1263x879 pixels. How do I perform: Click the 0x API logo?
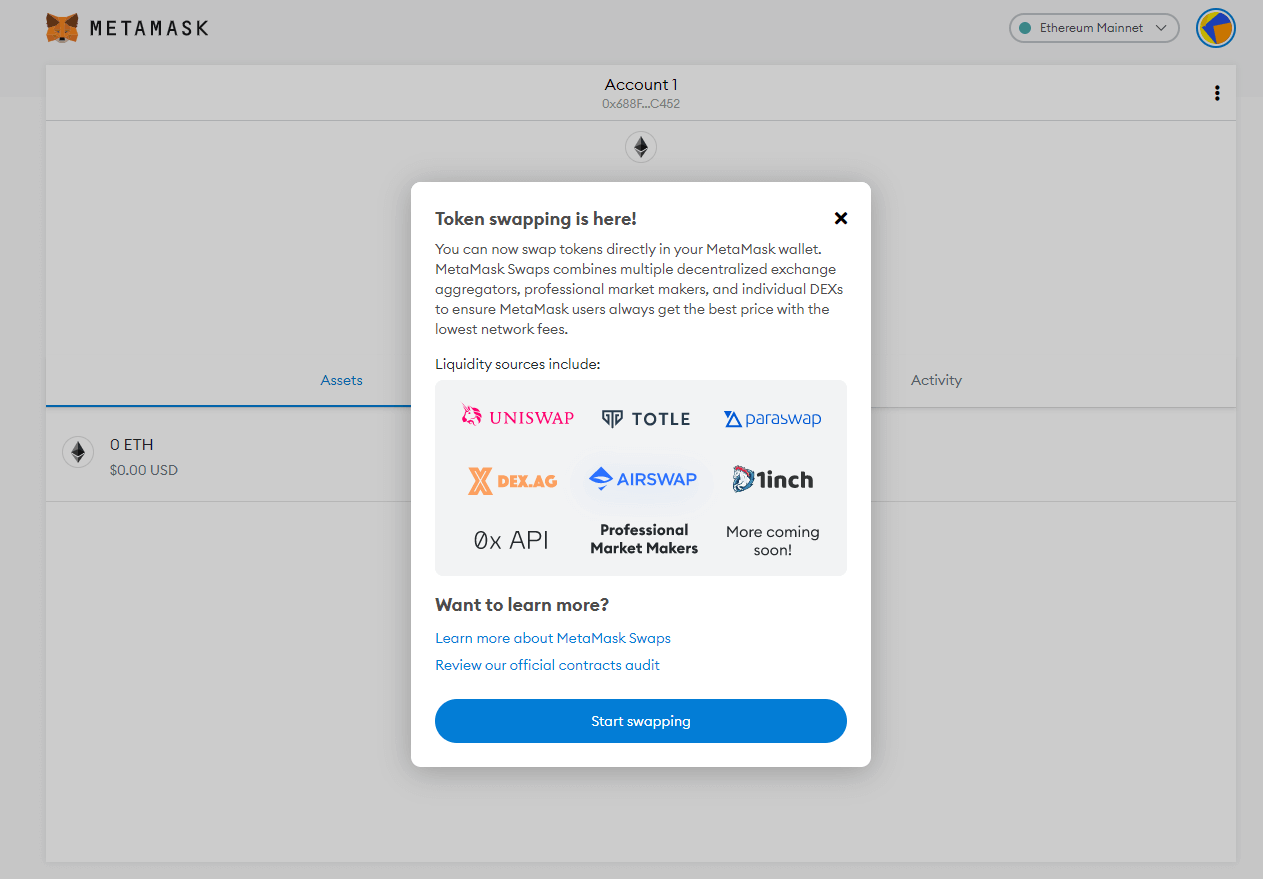coord(512,540)
